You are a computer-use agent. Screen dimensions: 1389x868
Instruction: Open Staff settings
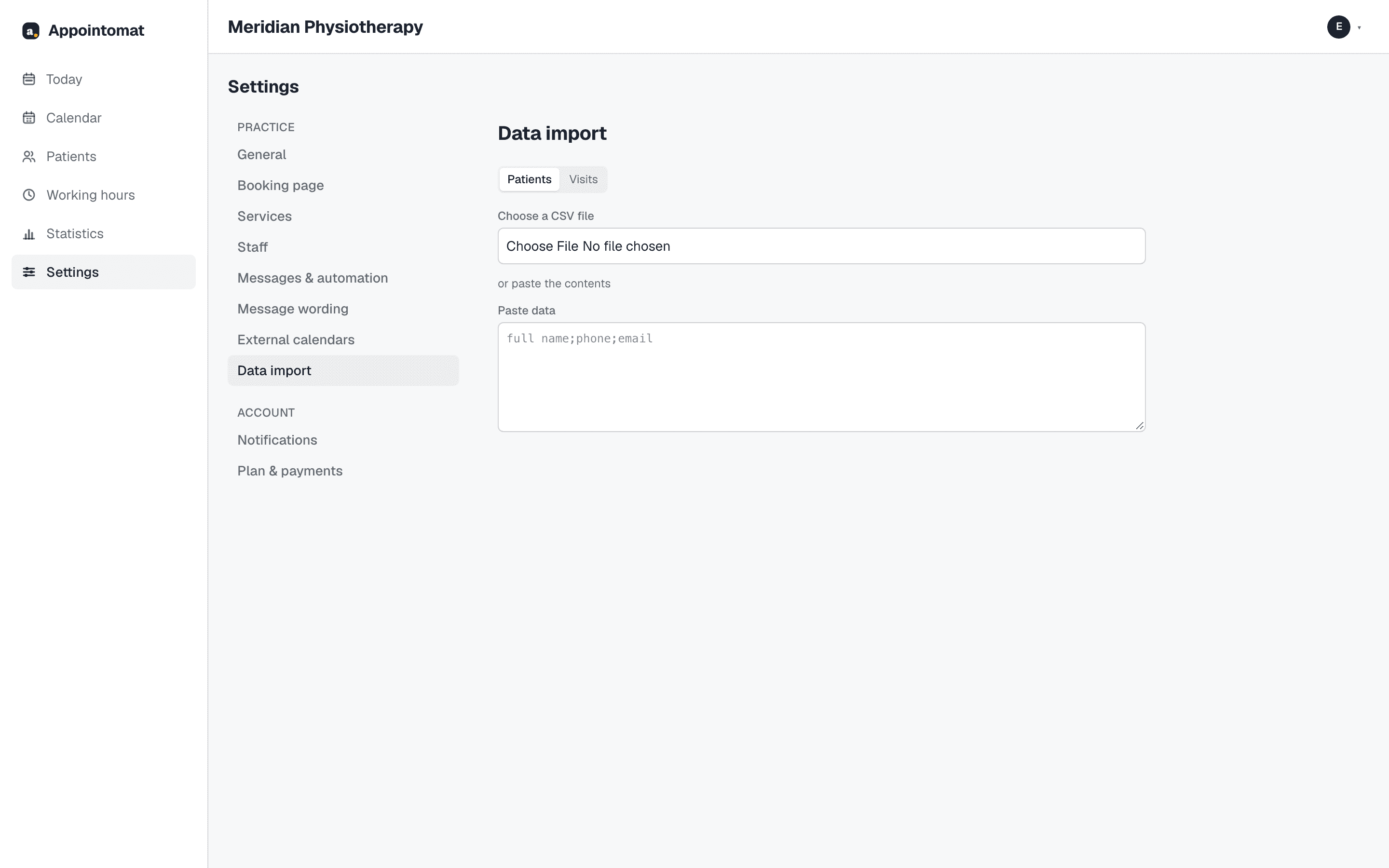343,247
